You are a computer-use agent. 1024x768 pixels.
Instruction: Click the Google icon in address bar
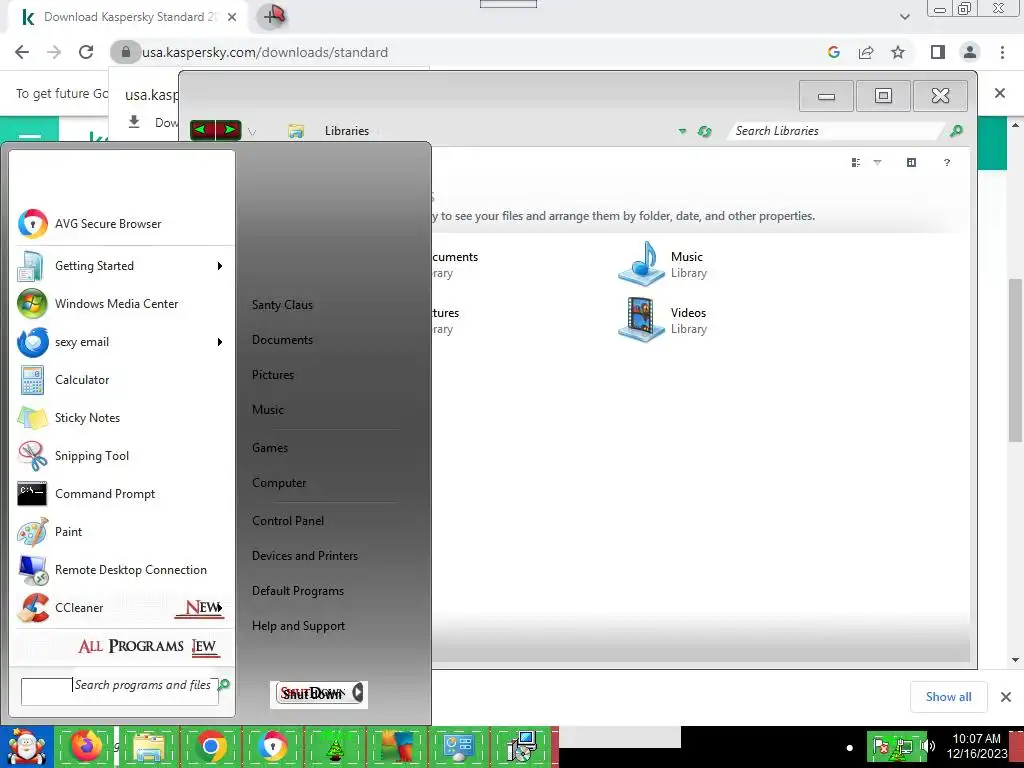(x=833, y=52)
